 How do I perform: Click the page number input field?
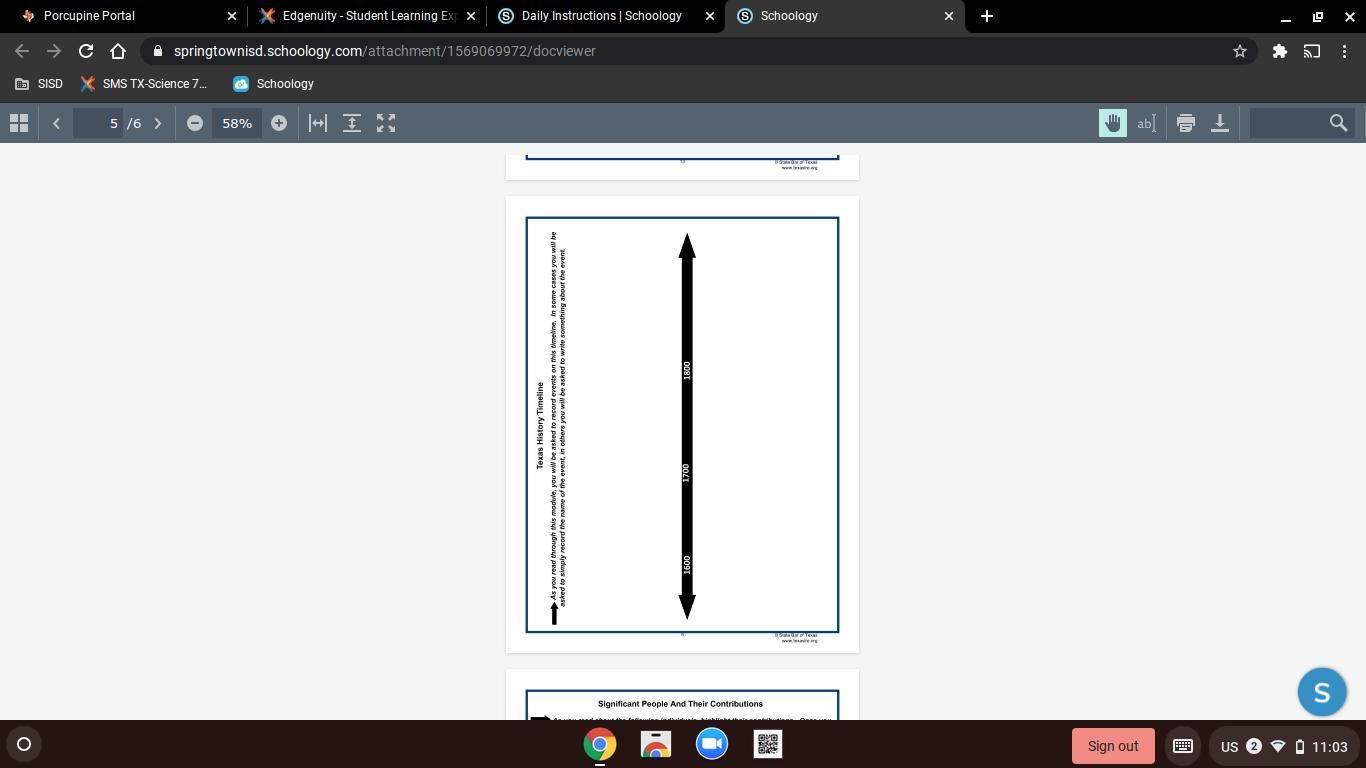(x=98, y=123)
